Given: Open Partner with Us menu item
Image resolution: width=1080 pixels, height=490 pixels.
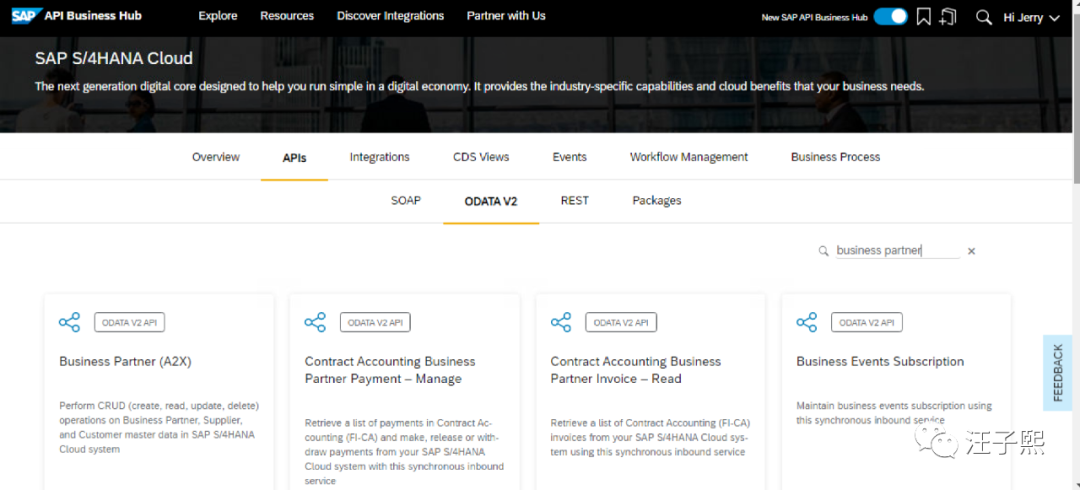Looking at the screenshot, I should coord(506,16).
